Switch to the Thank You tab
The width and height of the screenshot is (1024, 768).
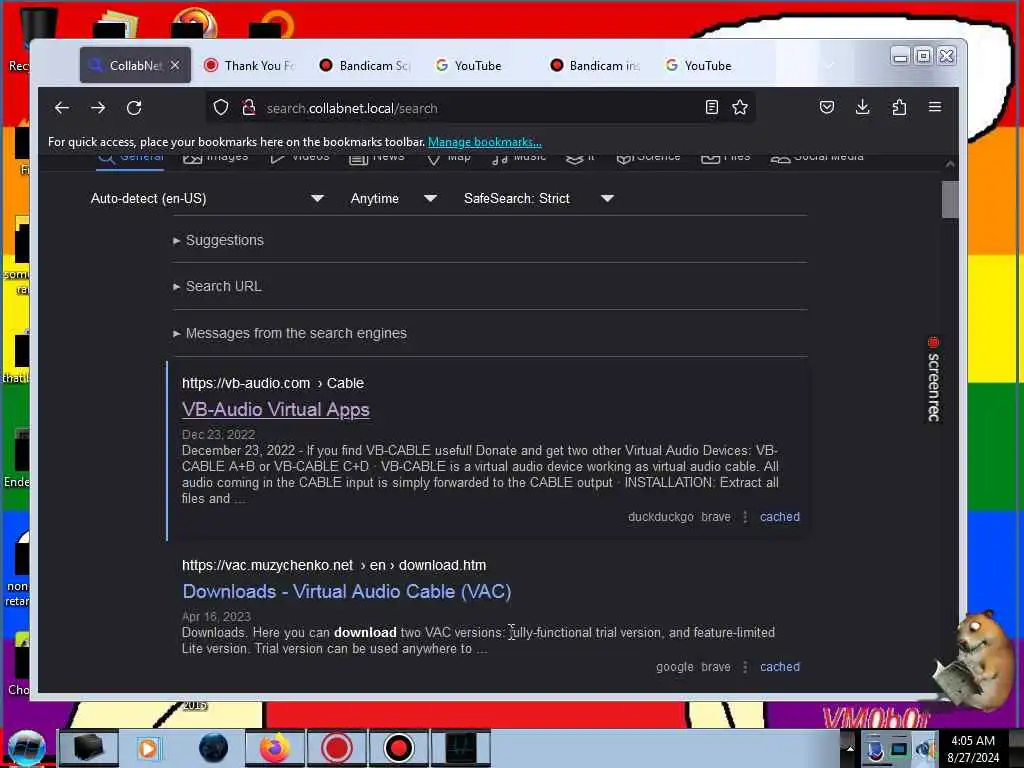click(249, 65)
